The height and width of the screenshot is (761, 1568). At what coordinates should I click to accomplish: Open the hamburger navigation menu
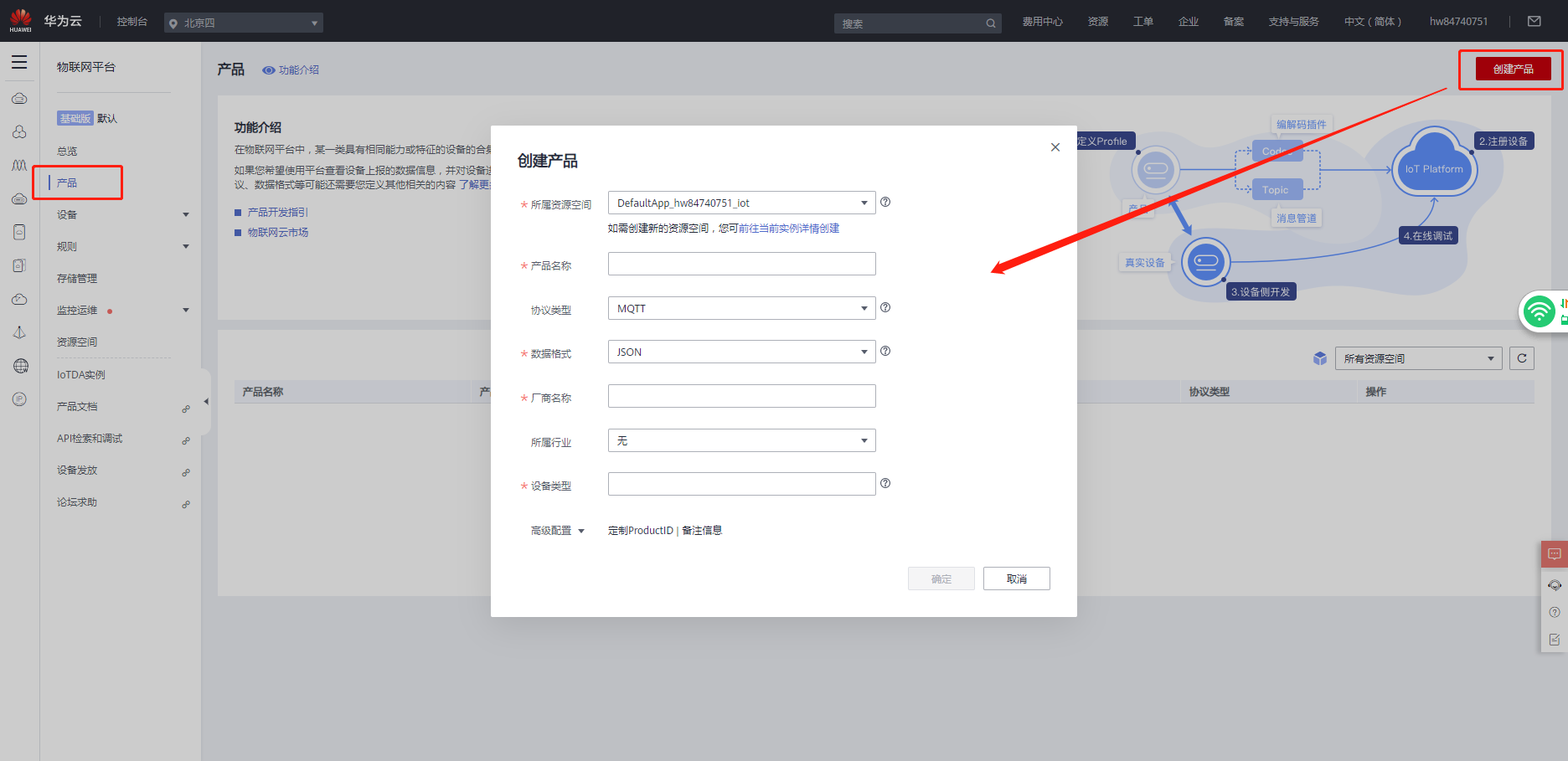pyautogui.click(x=19, y=62)
